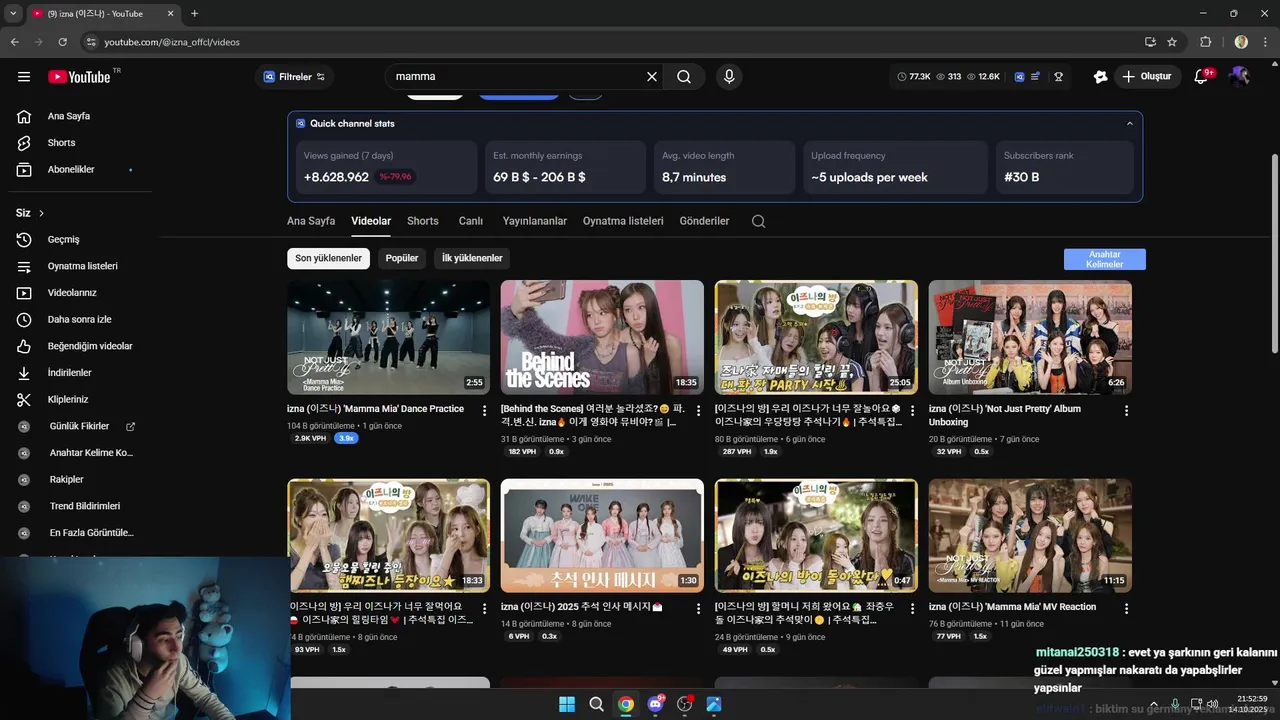Expand the Siz section chevron

click(41, 213)
